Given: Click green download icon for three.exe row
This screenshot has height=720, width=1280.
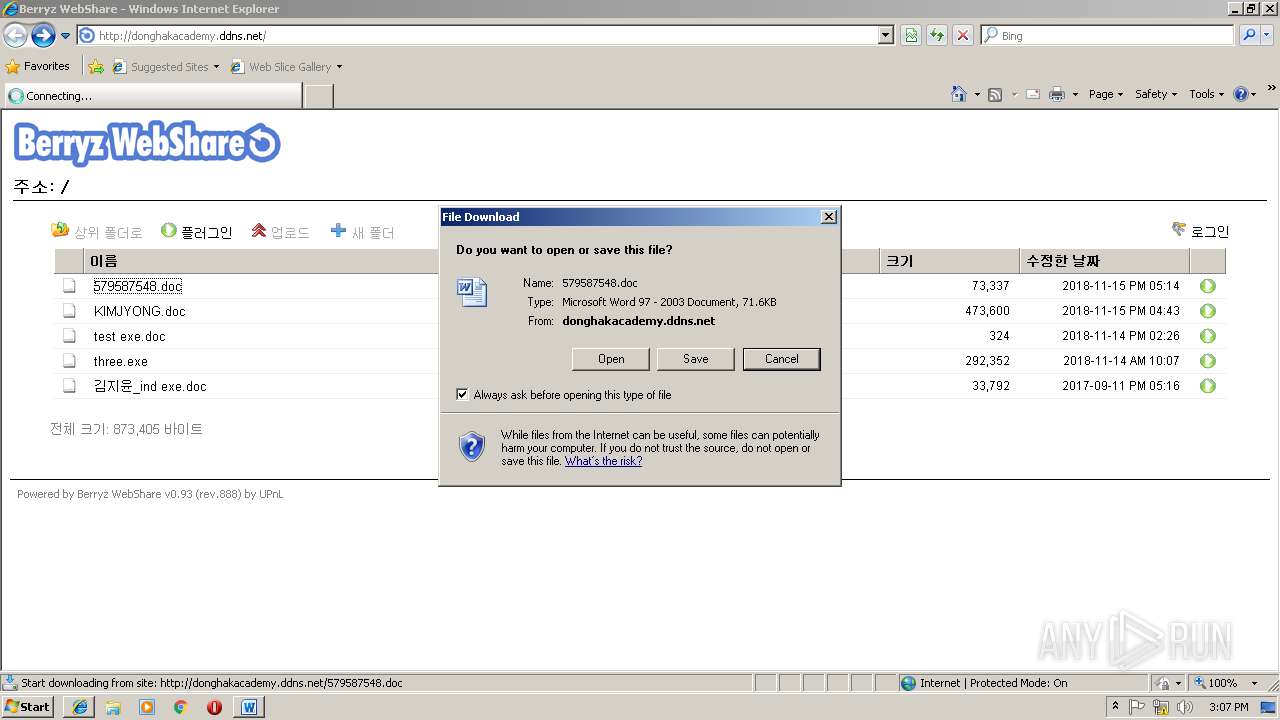Looking at the screenshot, I should coord(1208,361).
